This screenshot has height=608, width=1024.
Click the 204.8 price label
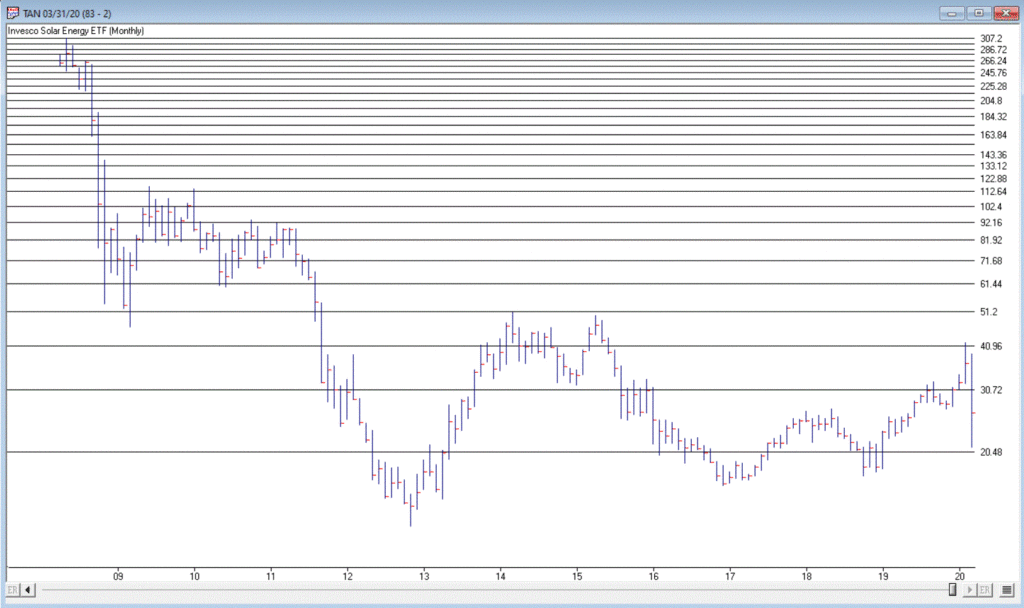point(991,101)
